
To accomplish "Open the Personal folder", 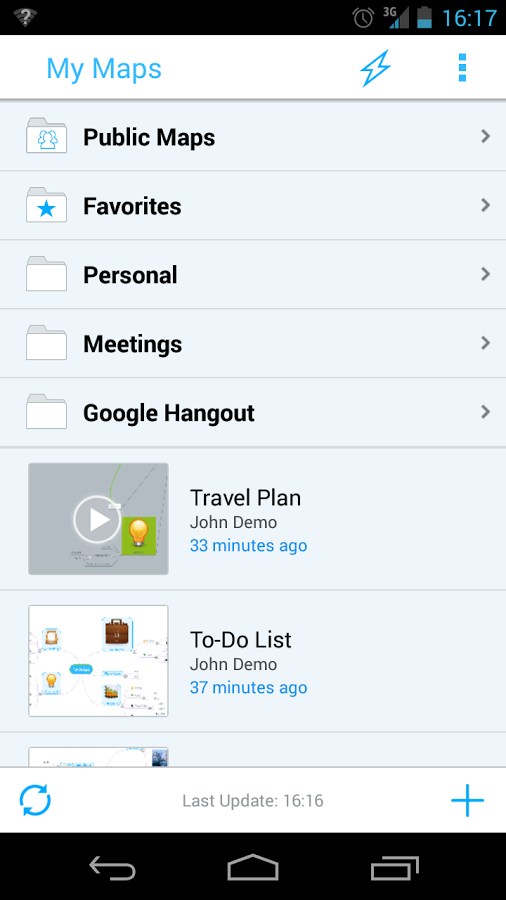I will point(253,274).
